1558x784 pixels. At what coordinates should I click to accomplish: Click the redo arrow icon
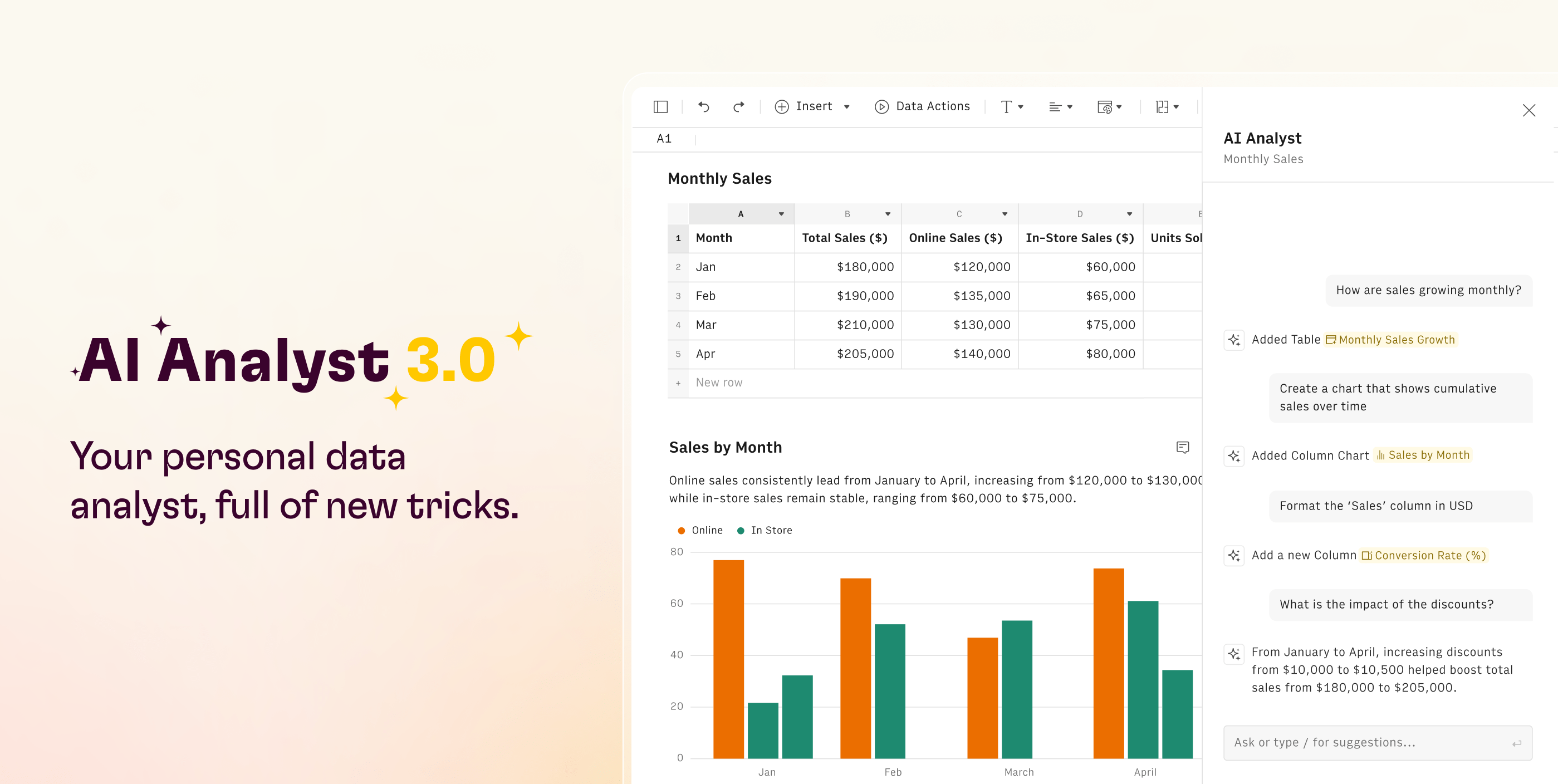click(738, 106)
